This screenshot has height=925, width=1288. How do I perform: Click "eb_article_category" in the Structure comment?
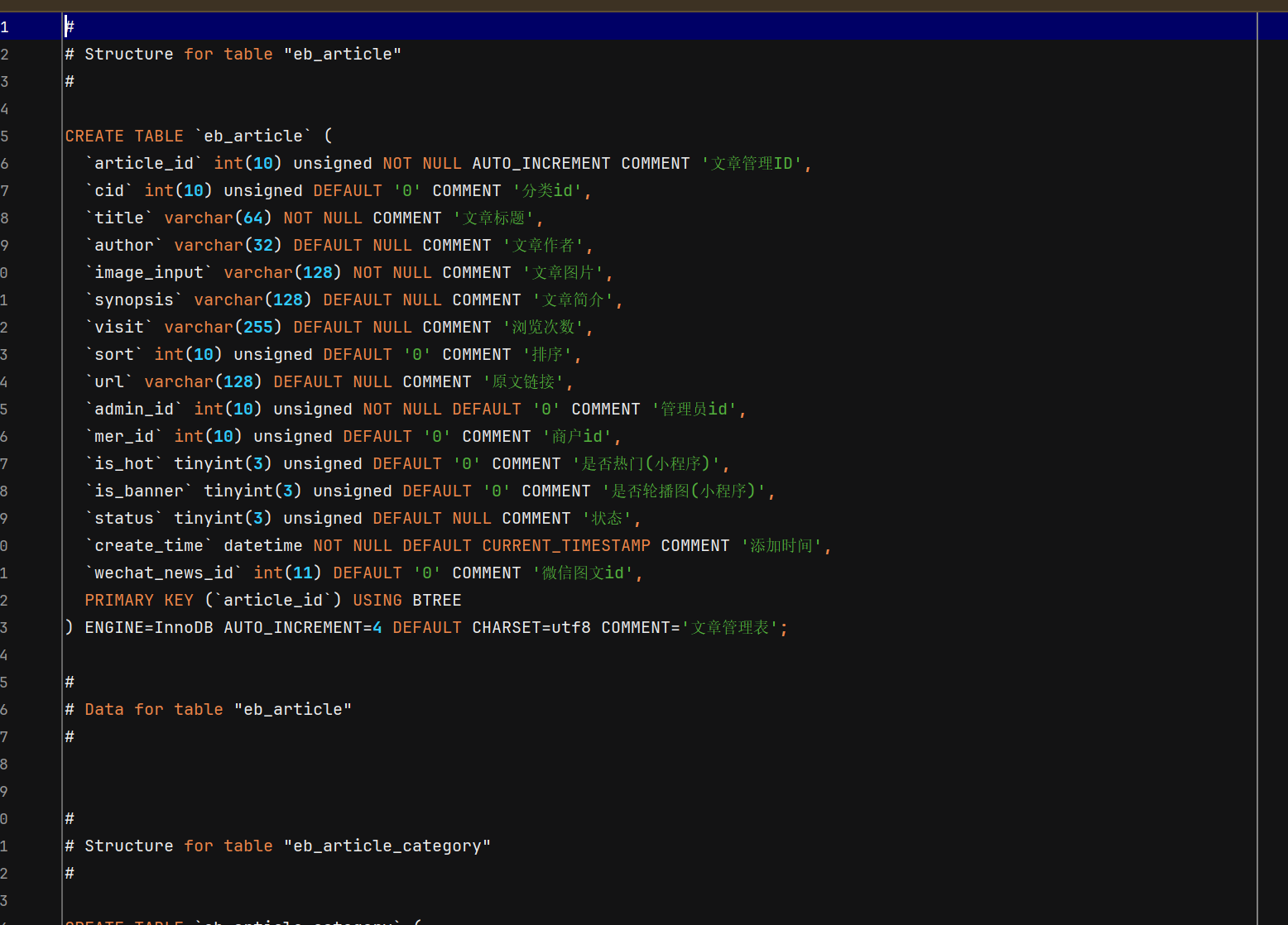387,846
